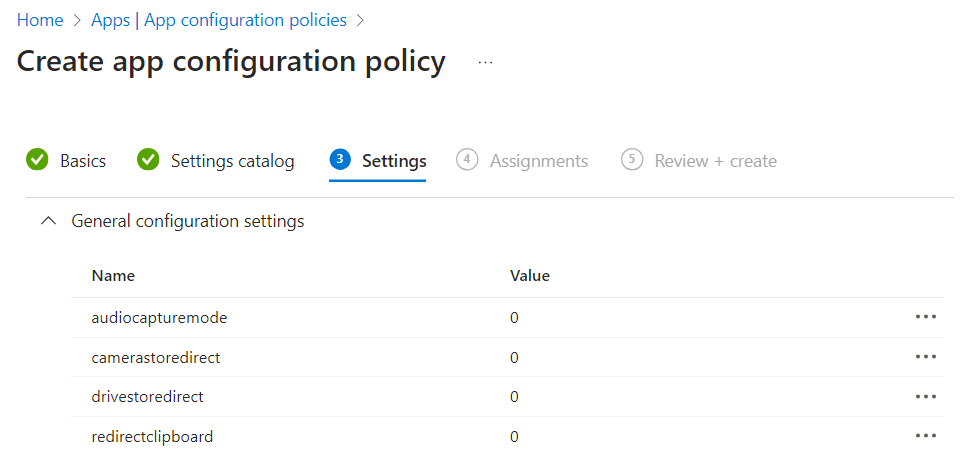This screenshot has width=967, height=452.
Task: Sort by the Name column header
Action: click(113, 276)
